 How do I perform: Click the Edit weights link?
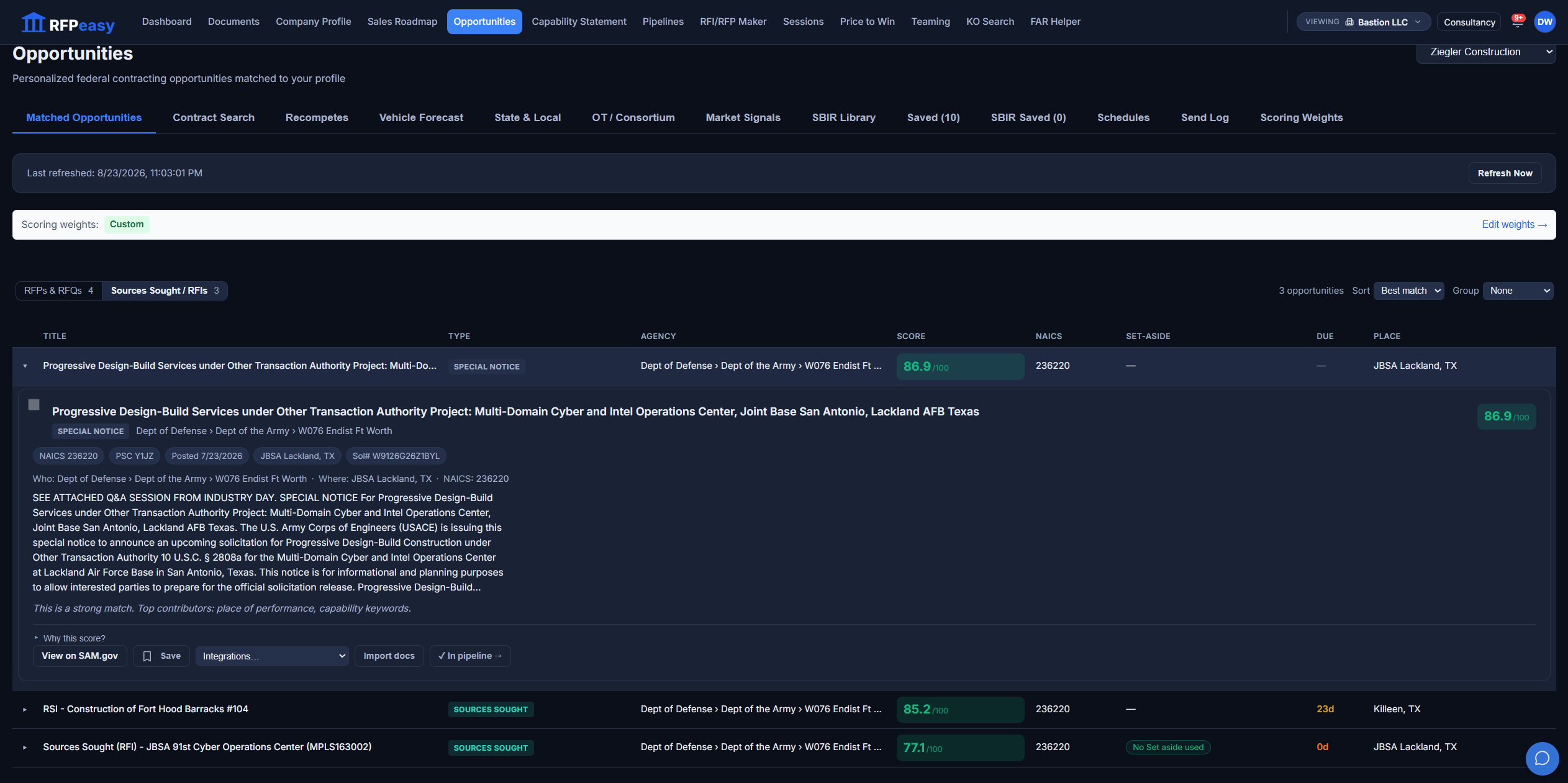coord(1514,225)
